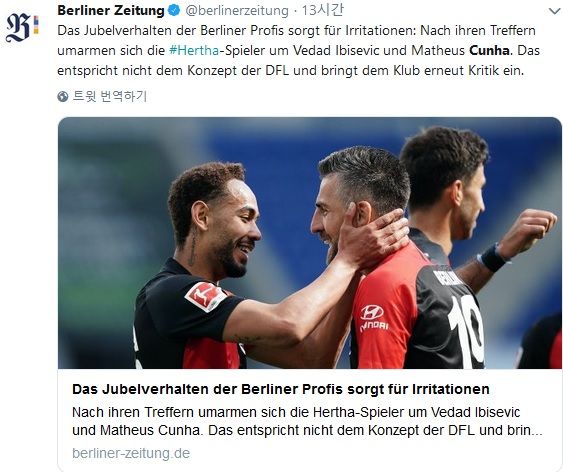The height and width of the screenshot is (472, 563).
Task: Click the blue verified badge icon
Action: [175, 10]
